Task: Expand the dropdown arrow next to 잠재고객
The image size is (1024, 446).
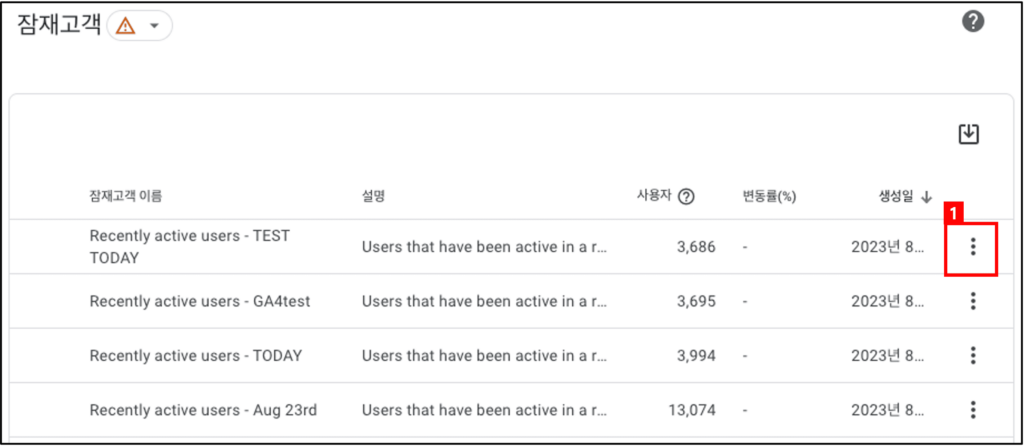Action: 154,26
